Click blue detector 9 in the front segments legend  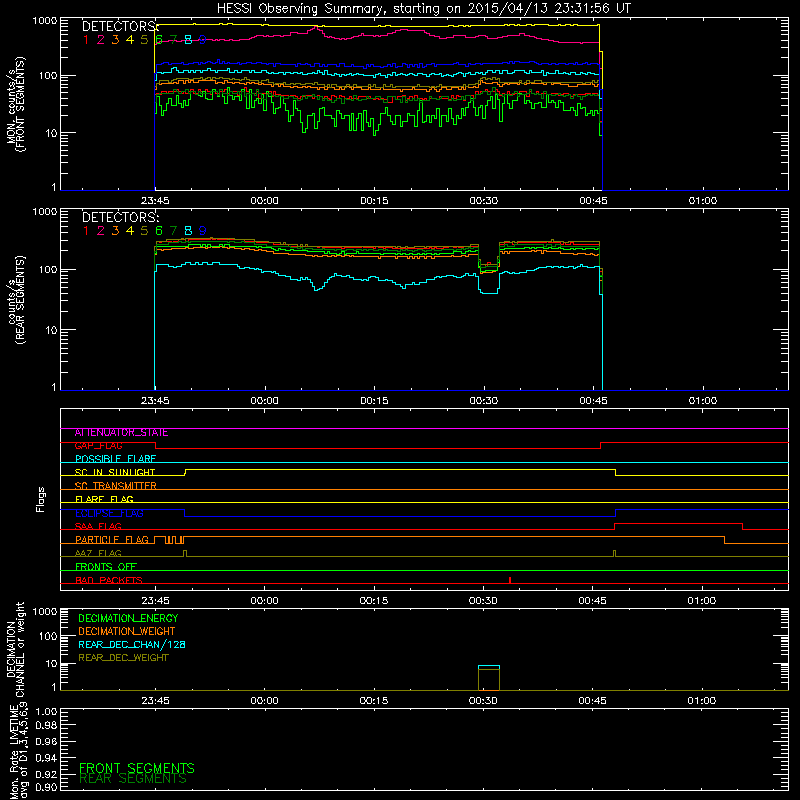point(203,39)
